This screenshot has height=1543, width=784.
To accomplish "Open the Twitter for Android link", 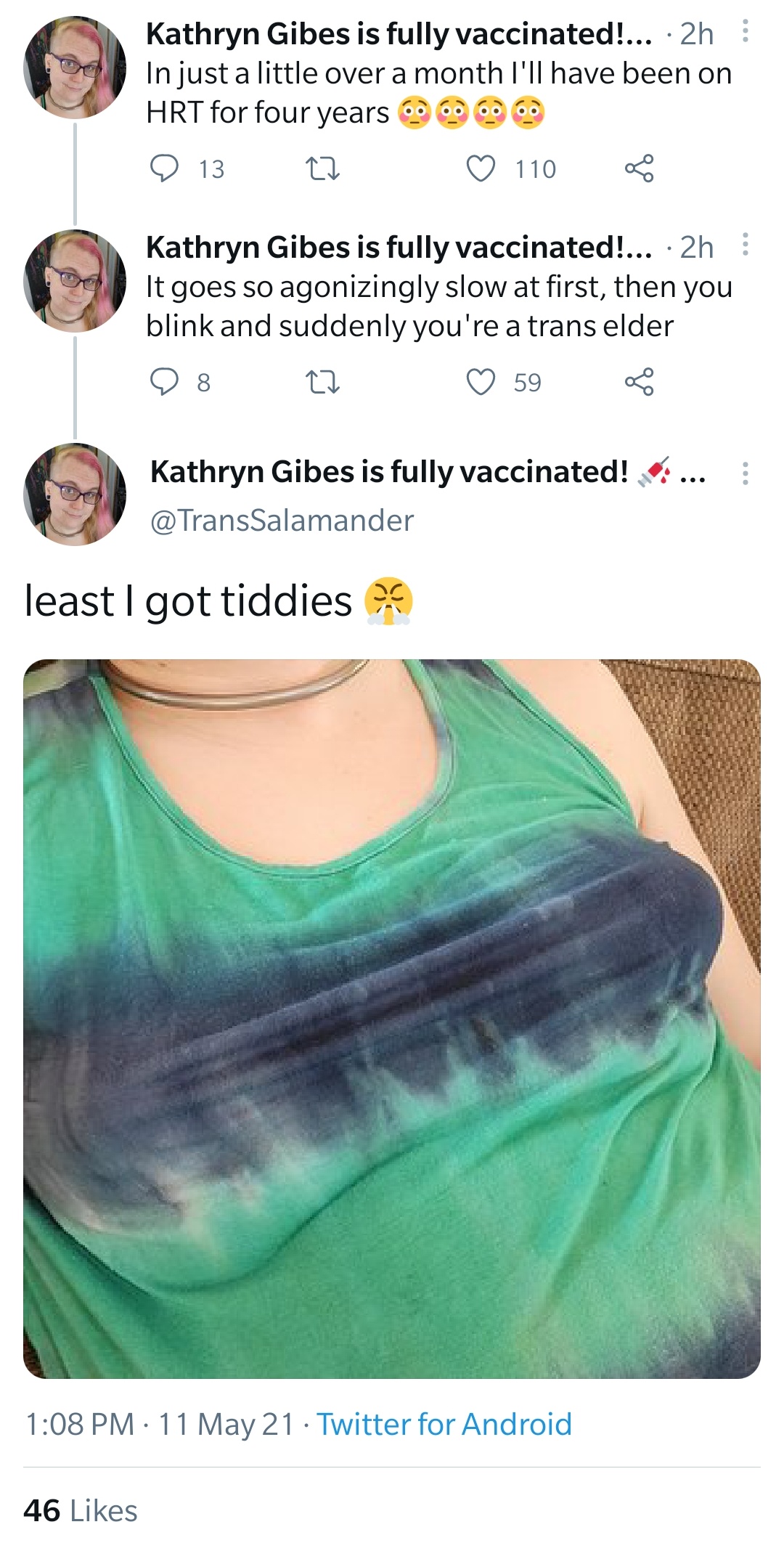I will (x=444, y=1424).
